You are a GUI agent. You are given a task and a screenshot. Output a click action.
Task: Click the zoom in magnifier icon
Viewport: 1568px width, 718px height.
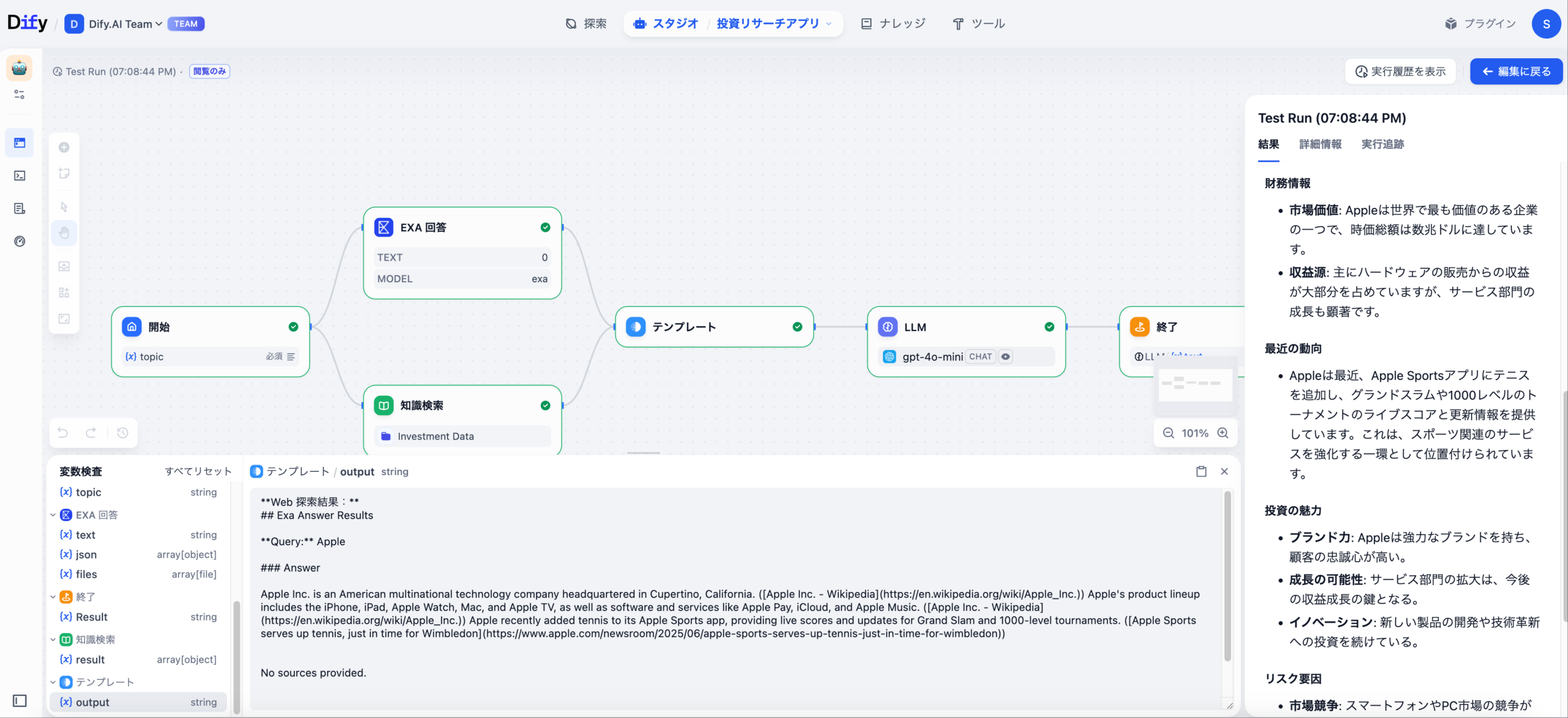1223,433
